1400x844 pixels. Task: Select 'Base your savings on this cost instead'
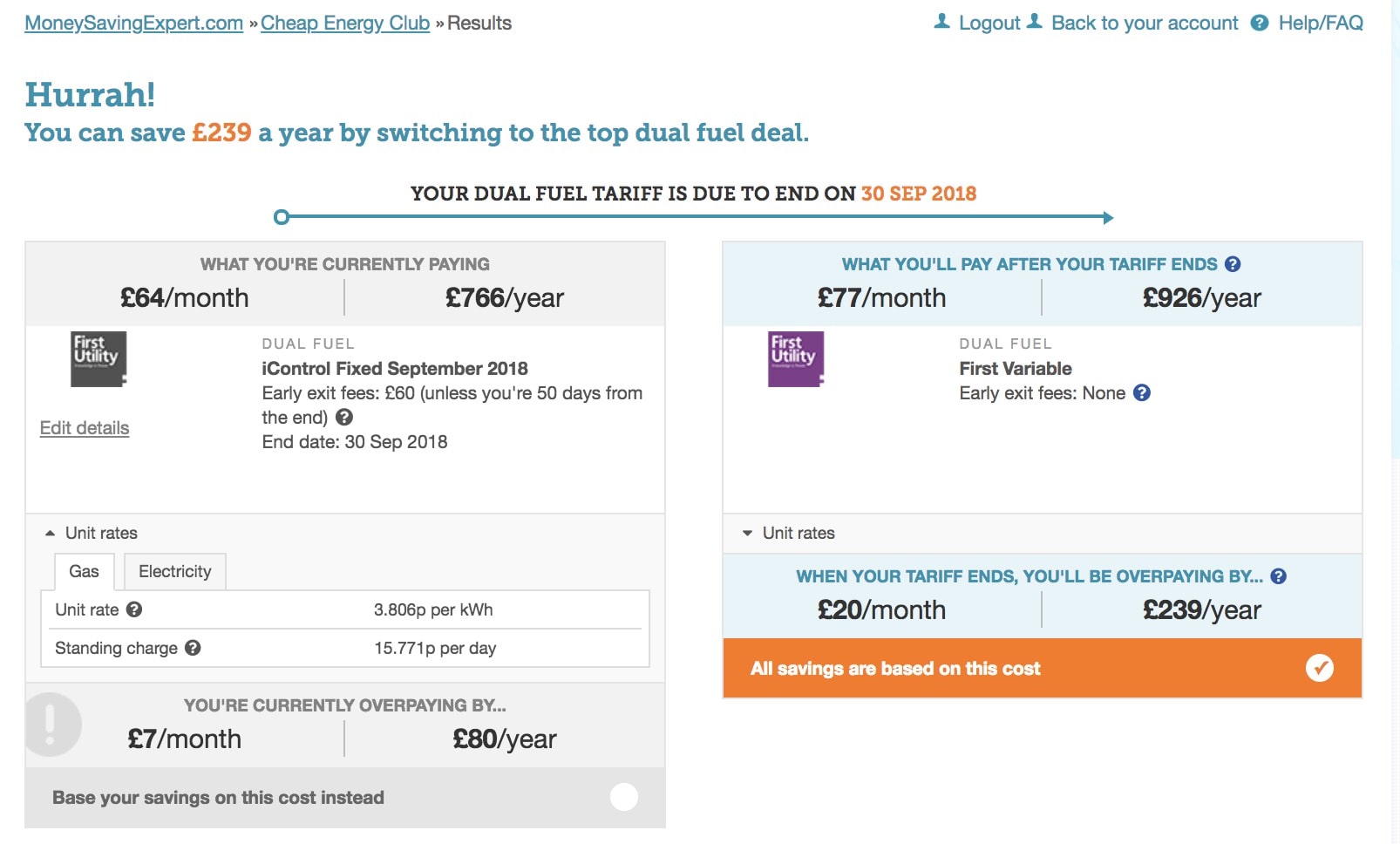(623, 797)
